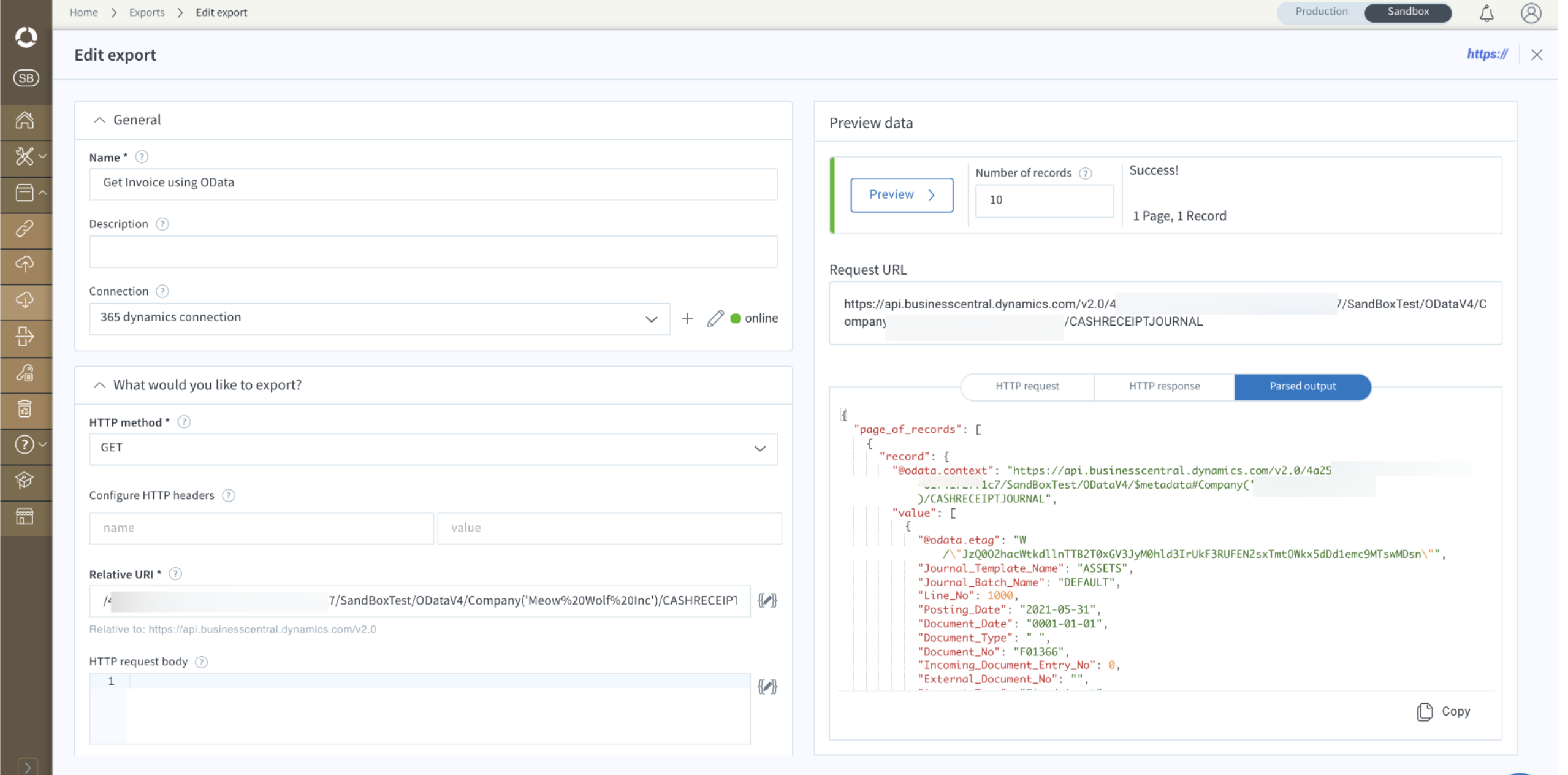Click the "page_of_records" JSON line
The image size is (1568, 775).
coord(917,429)
